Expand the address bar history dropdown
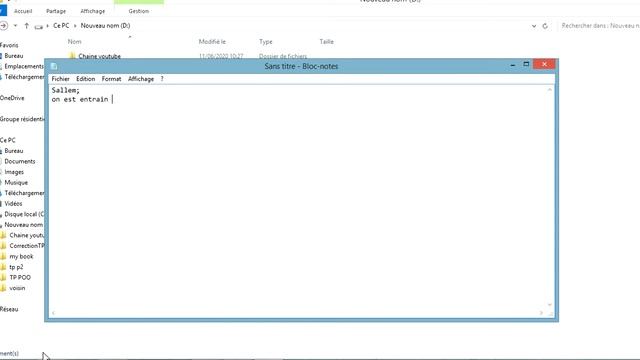This screenshot has height=360, width=640. point(534,26)
